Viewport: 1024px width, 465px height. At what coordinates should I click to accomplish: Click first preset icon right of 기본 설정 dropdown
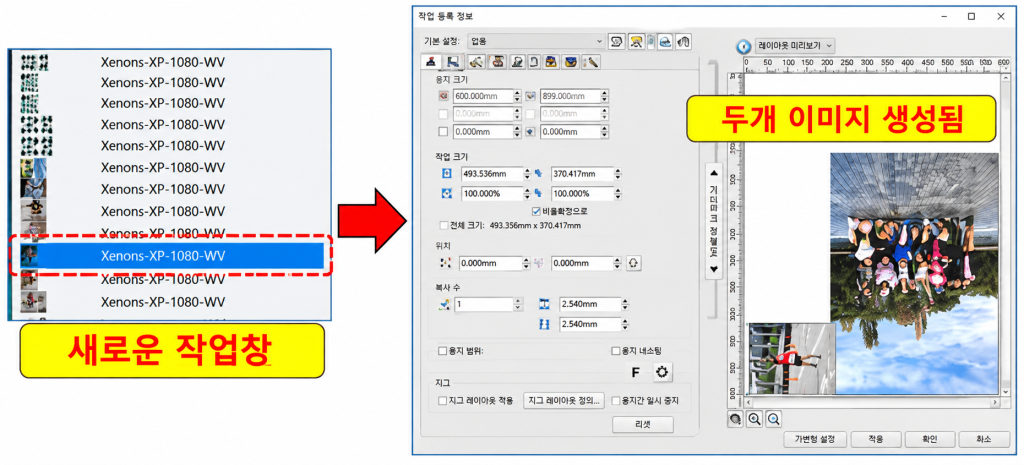[x=616, y=41]
